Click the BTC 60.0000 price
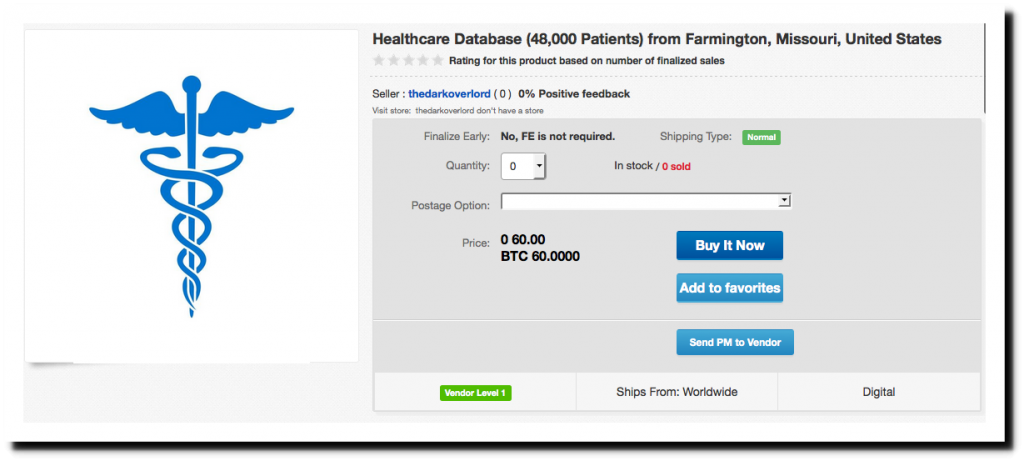1024x461 pixels. click(540, 256)
